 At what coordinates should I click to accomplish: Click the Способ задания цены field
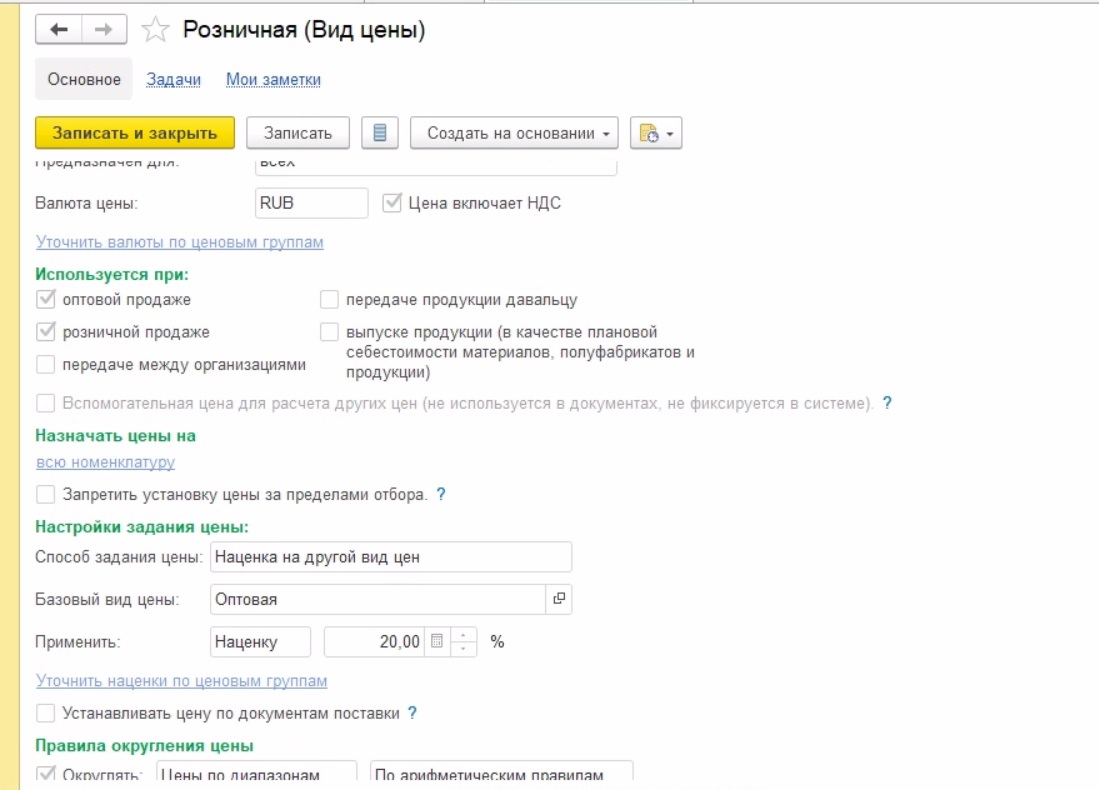tap(390, 557)
